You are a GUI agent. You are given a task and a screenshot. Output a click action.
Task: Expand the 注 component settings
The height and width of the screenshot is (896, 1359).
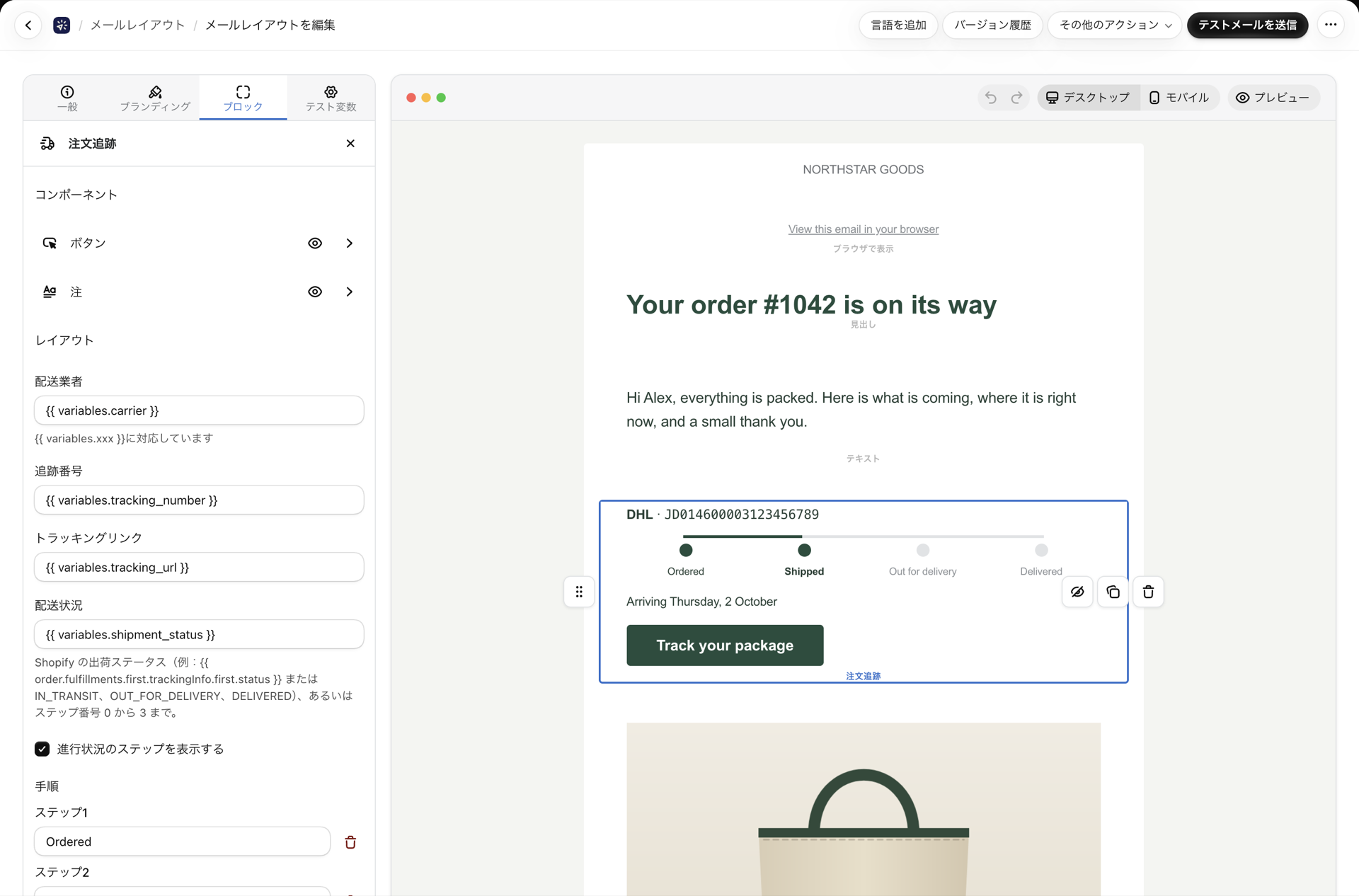coord(350,292)
